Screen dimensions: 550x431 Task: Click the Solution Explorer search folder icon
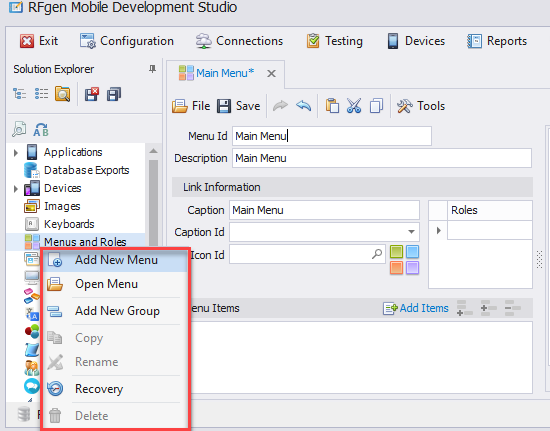click(x=62, y=94)
